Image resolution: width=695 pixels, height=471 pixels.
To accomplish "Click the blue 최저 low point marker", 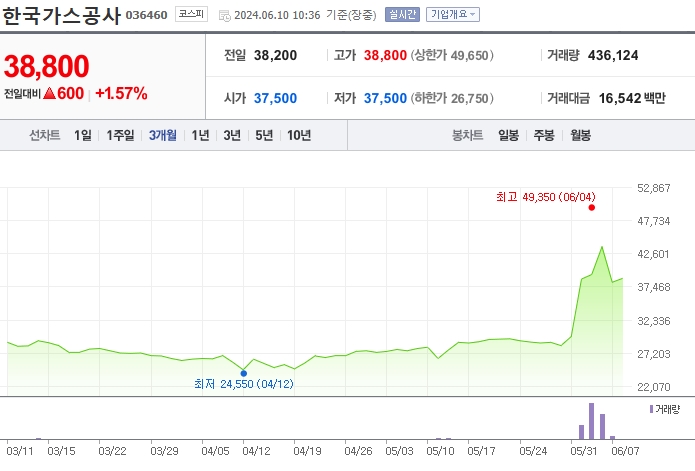I will 243,374.
